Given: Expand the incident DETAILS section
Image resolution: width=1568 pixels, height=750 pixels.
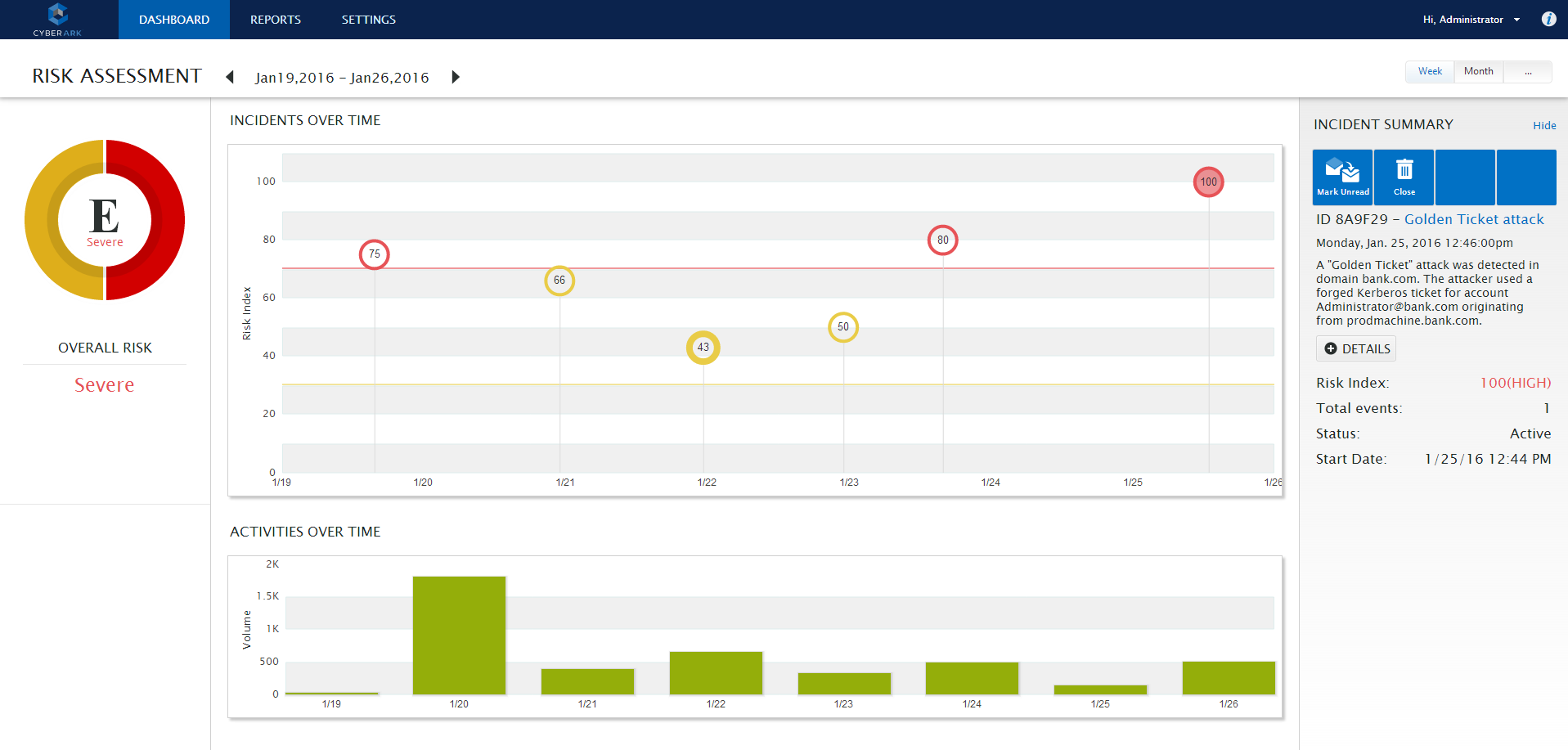Looking at the screenshot, I should pyautogui.click(x=1355, y=348).
